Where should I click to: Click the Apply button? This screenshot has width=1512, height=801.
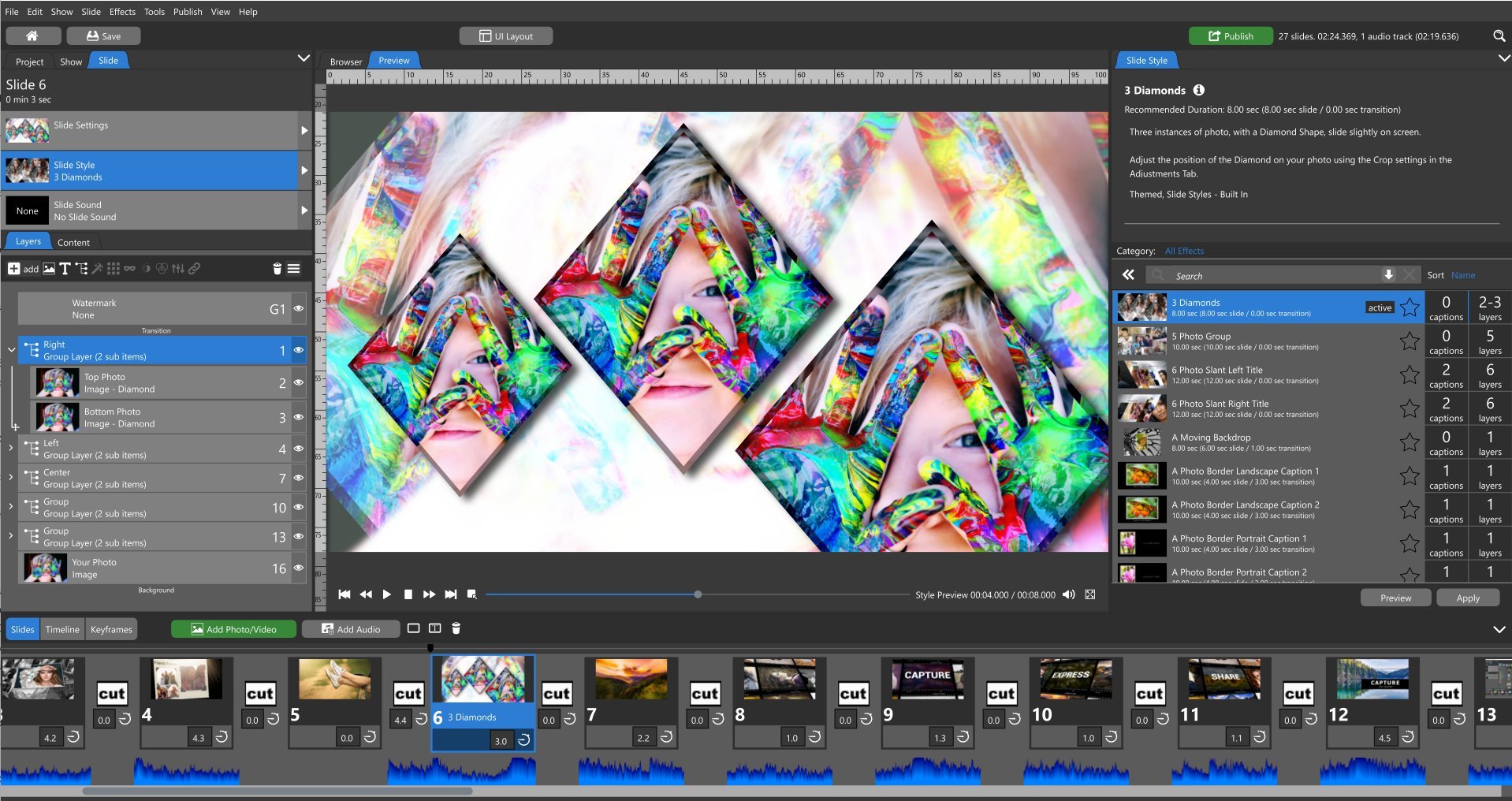[x=1467, y=598]
